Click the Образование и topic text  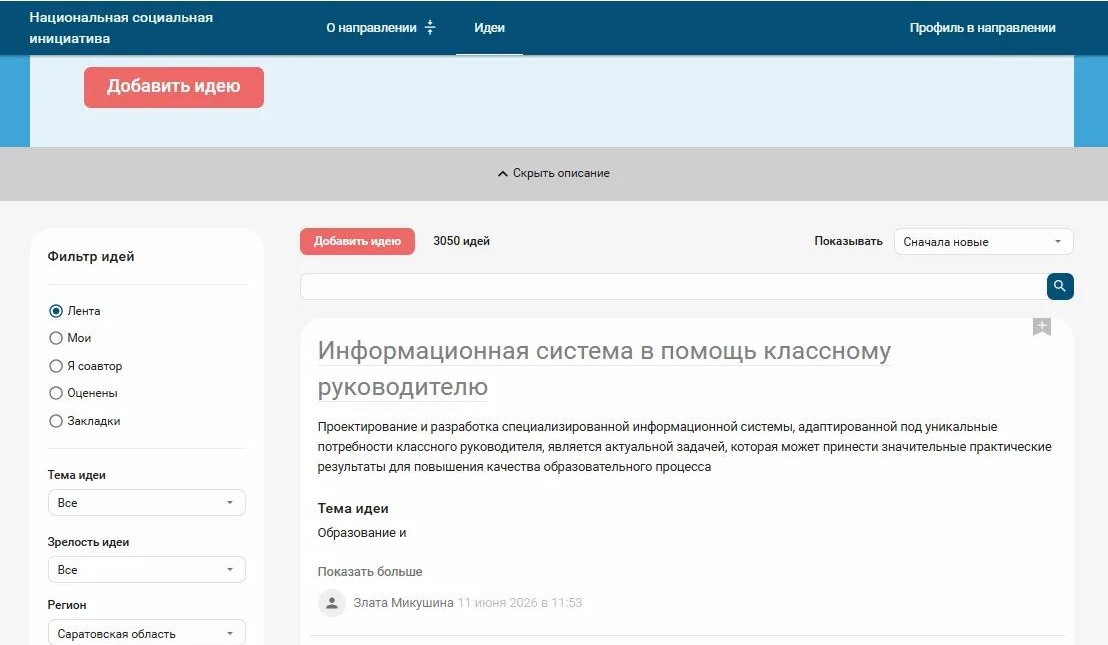[x=362, y=533]
